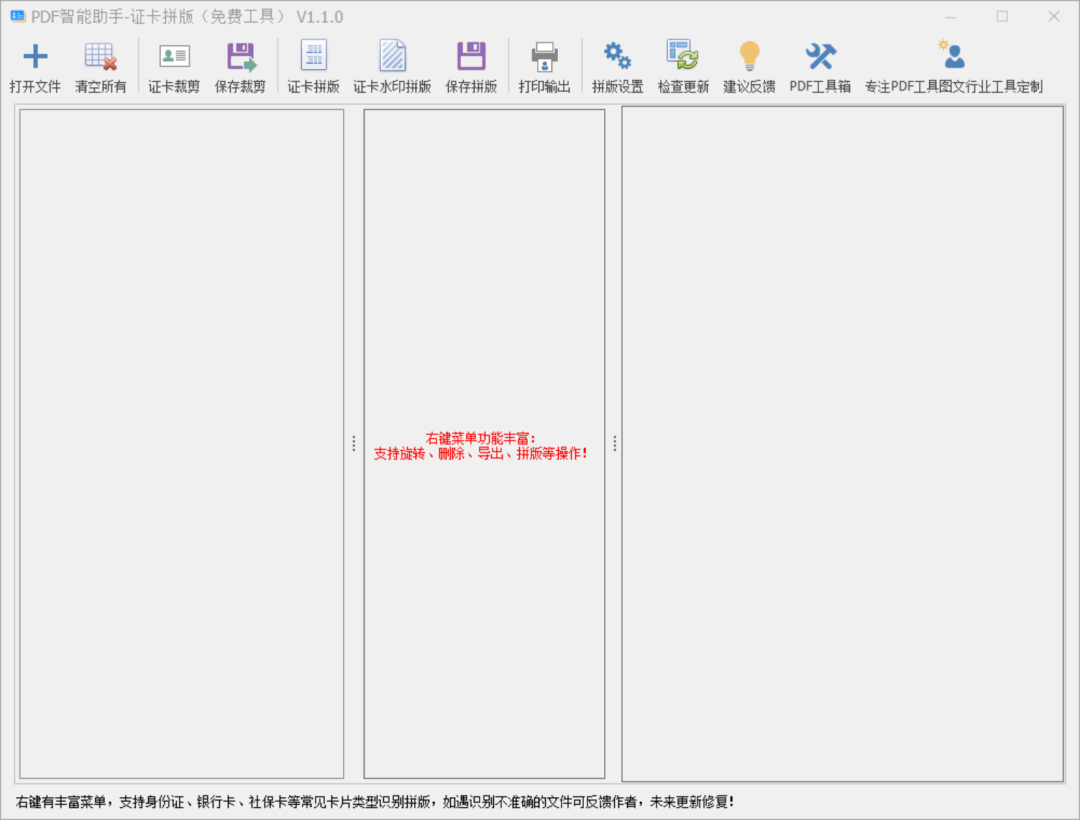Open 专注PDF工具图文行业工具定制 link

pos(953,57)
